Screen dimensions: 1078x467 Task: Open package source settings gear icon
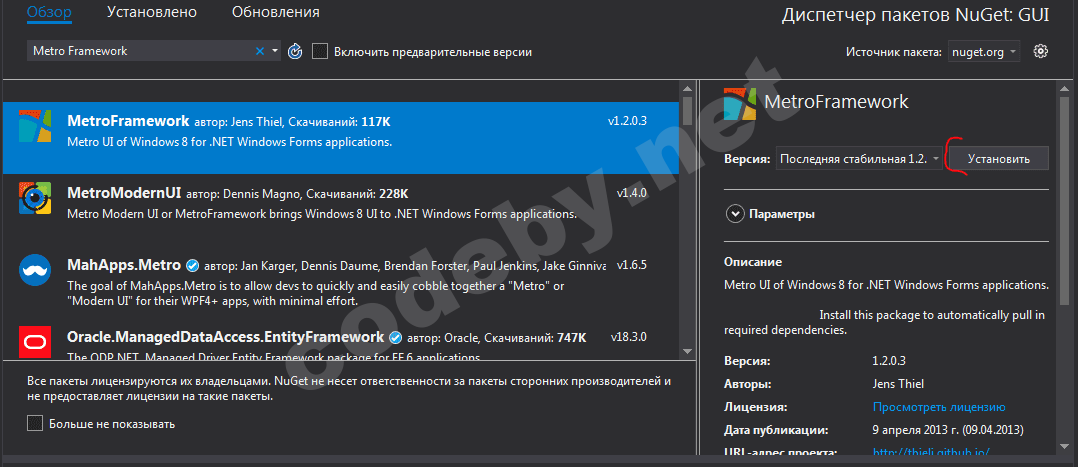pyautogui.click(x=1041, y=51)
